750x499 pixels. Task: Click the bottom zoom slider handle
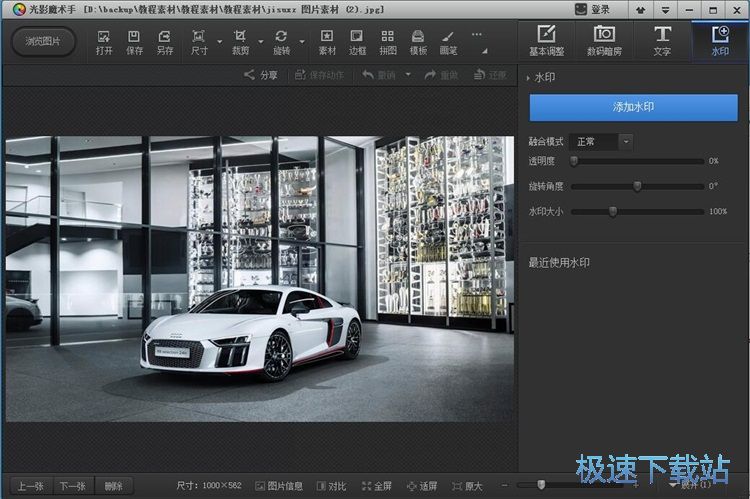(541, 485)
